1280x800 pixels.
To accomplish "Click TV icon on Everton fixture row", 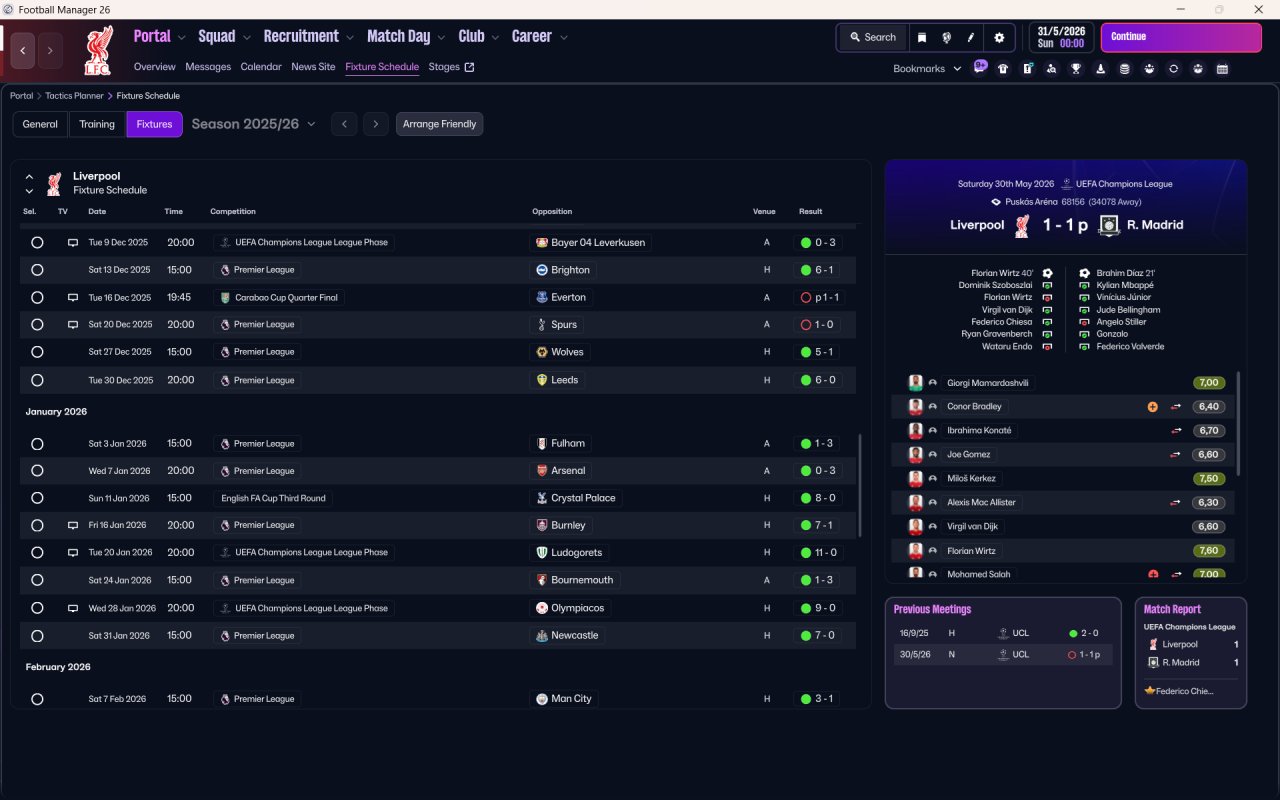I will (x=73, y=297).
